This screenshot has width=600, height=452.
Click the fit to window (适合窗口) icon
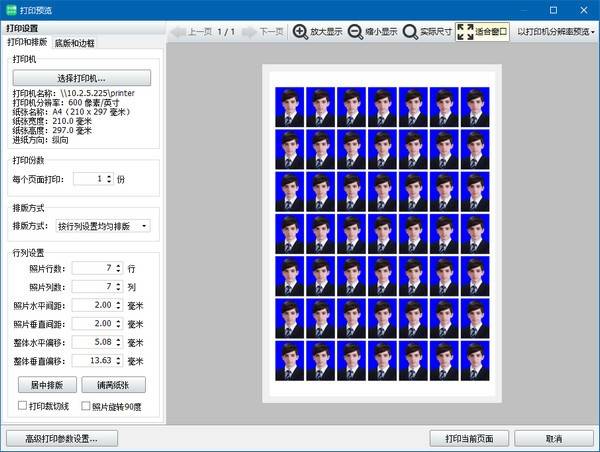[466, 31]
